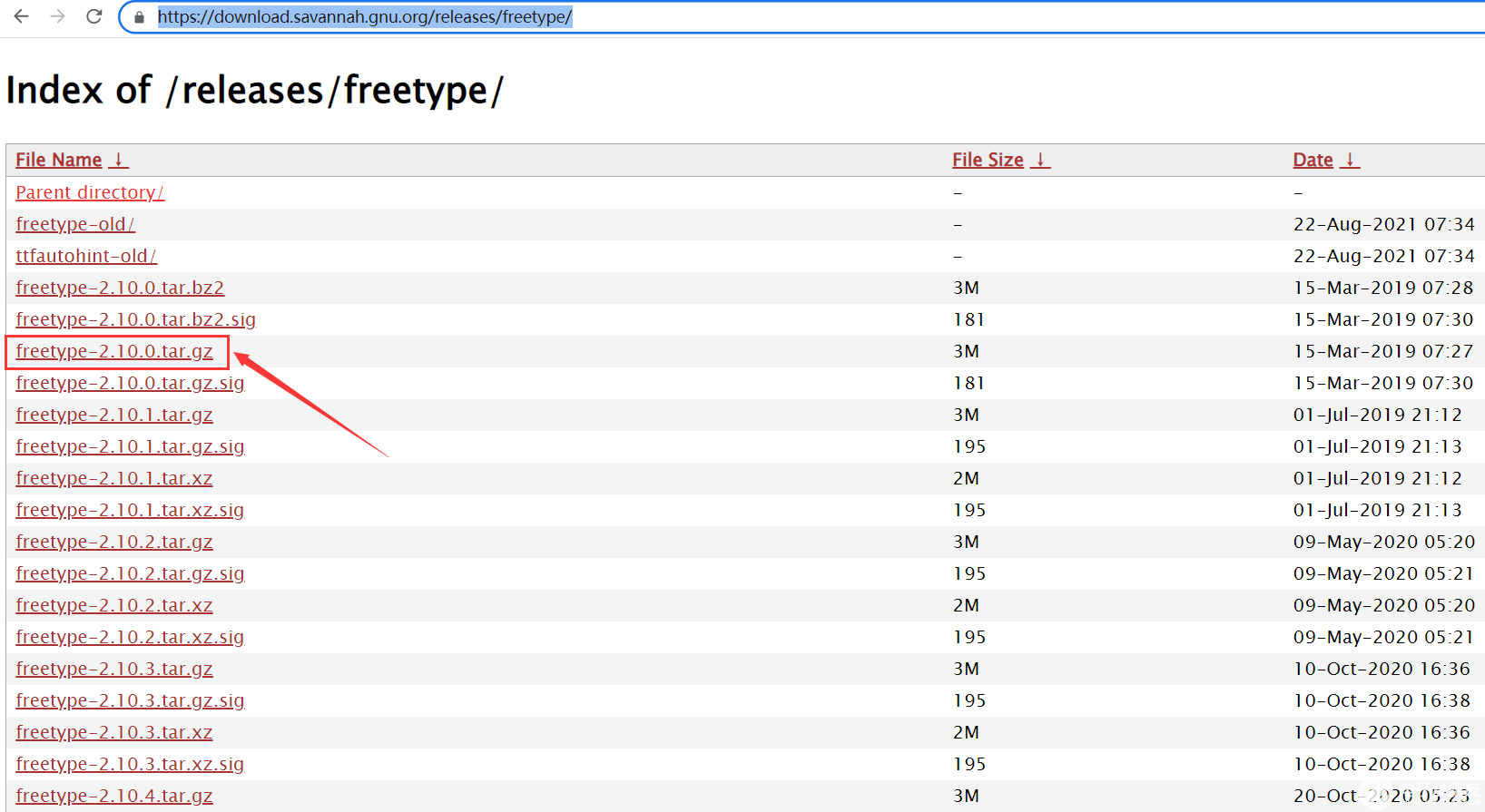Click the 'Index of /releases/freetype/' heading
This screenshot has width=1485, height=812.
coord(255,90)
